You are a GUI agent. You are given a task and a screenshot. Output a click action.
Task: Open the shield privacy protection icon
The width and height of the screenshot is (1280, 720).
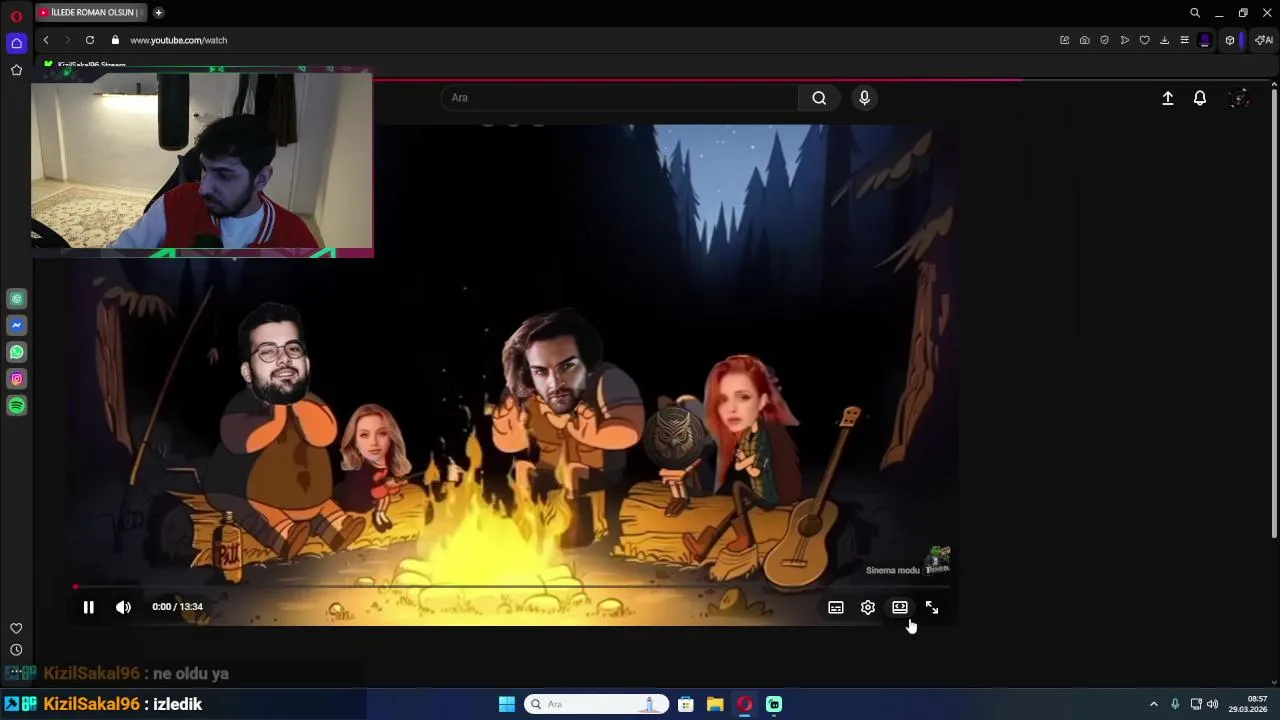tap(1104, 40)
